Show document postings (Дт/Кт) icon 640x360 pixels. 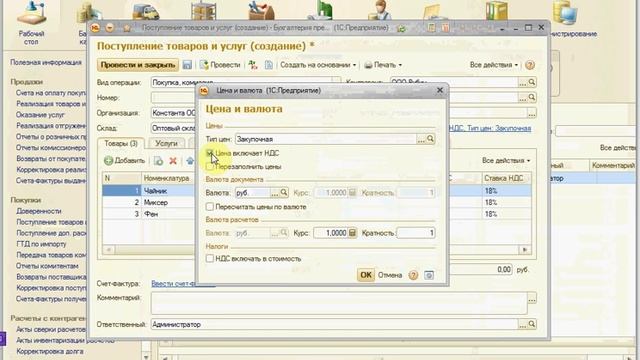click(253, 65)
